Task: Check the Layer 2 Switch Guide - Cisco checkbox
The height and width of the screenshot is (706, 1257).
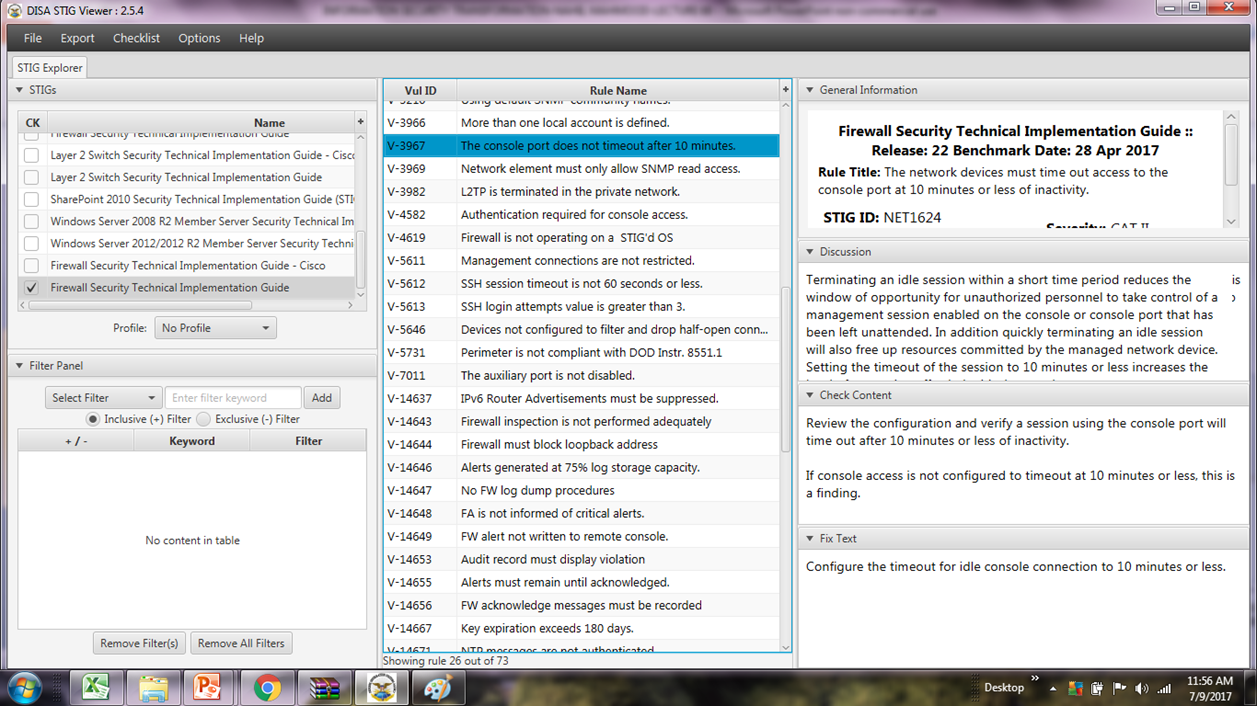Action: click(x=32, y=155)
